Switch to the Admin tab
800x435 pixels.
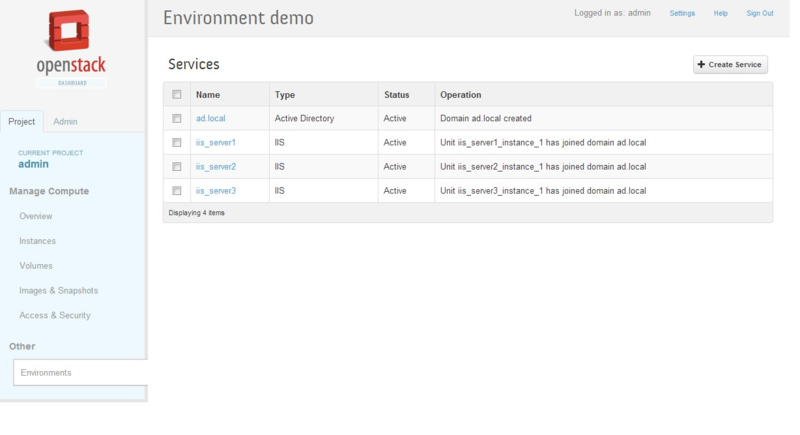[x=65, y=122]
